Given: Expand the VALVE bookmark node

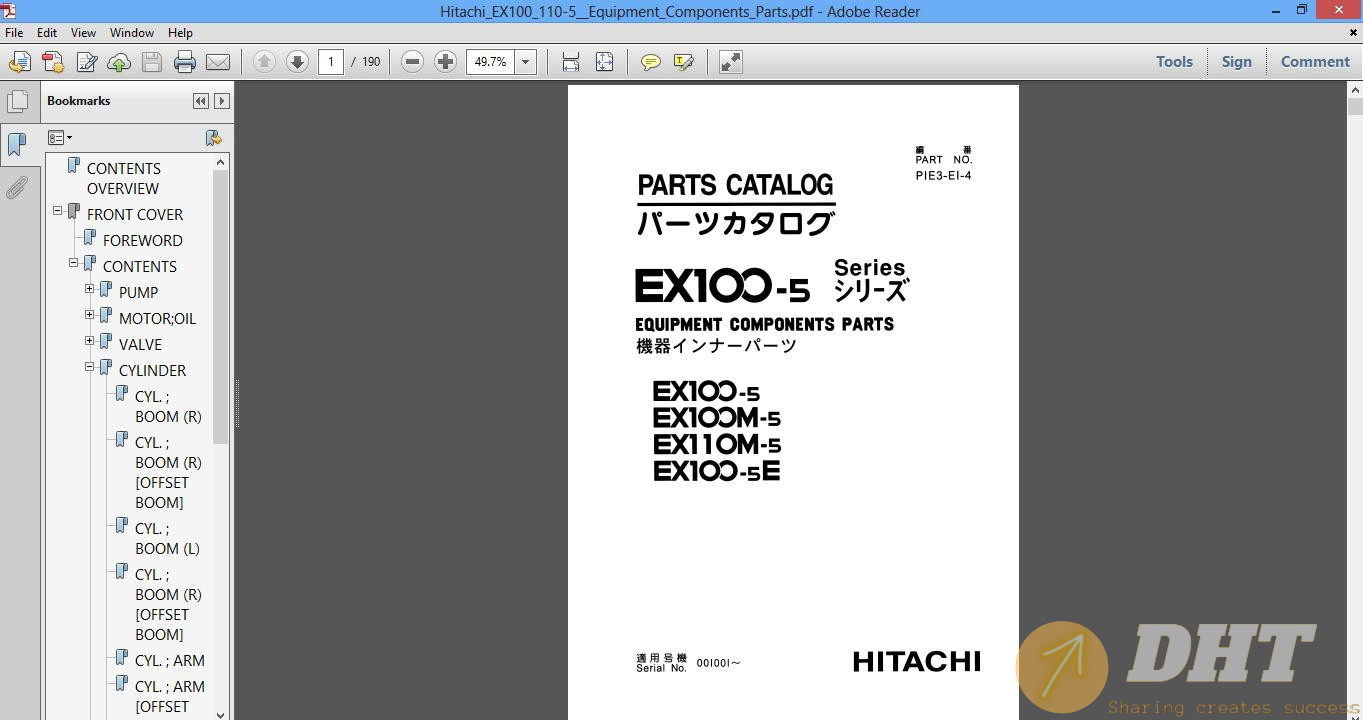Looking at the screenshot, I should click(90, 341).
